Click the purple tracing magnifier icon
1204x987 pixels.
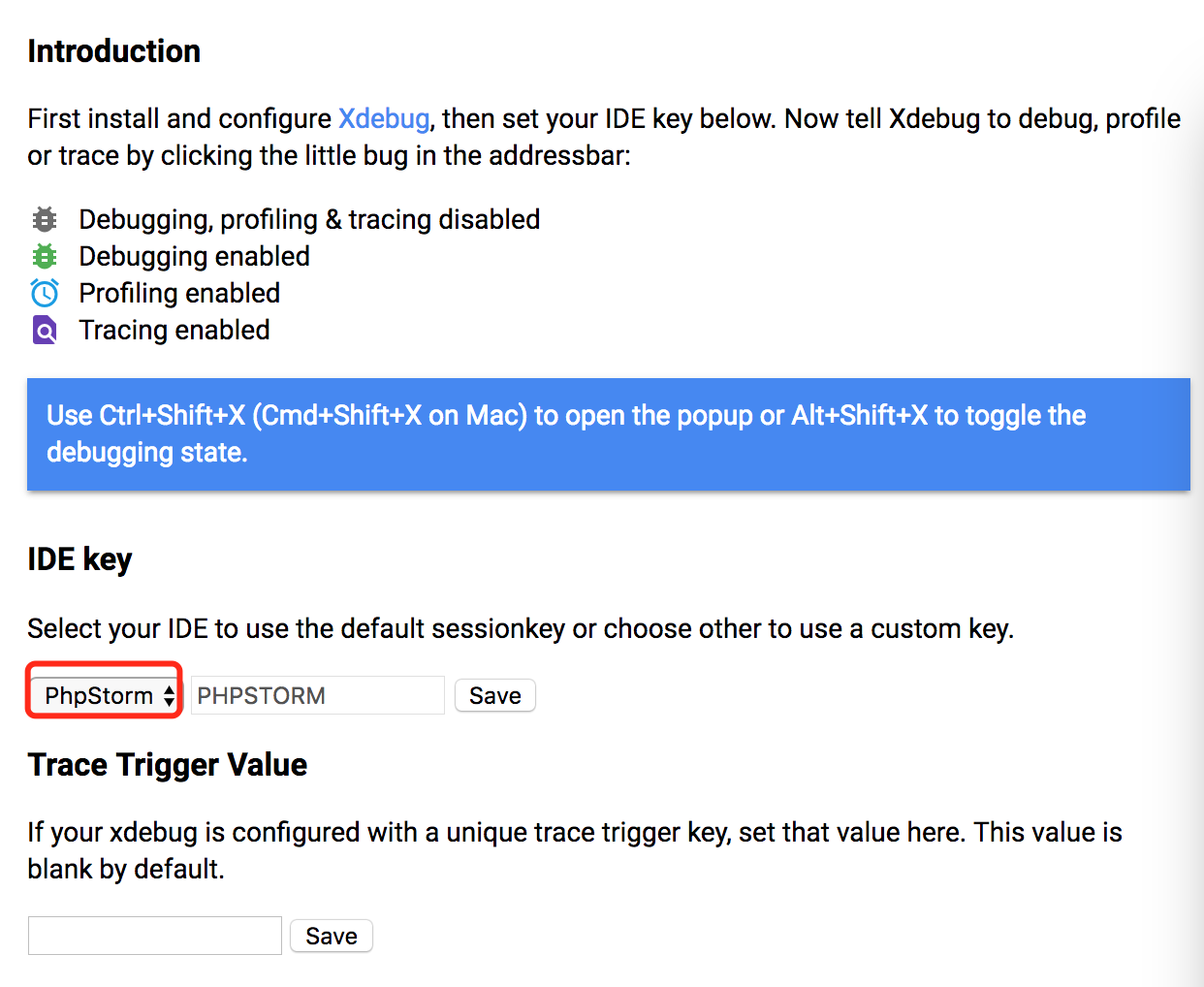point(45,331)
